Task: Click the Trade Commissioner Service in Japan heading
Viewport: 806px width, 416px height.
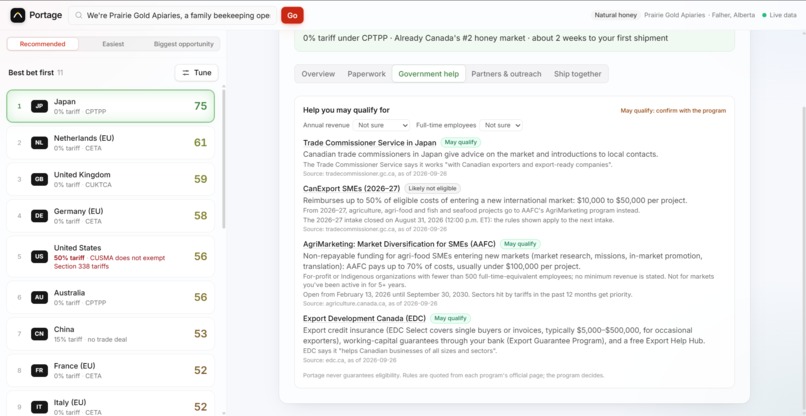Action: tap(370, 142)
